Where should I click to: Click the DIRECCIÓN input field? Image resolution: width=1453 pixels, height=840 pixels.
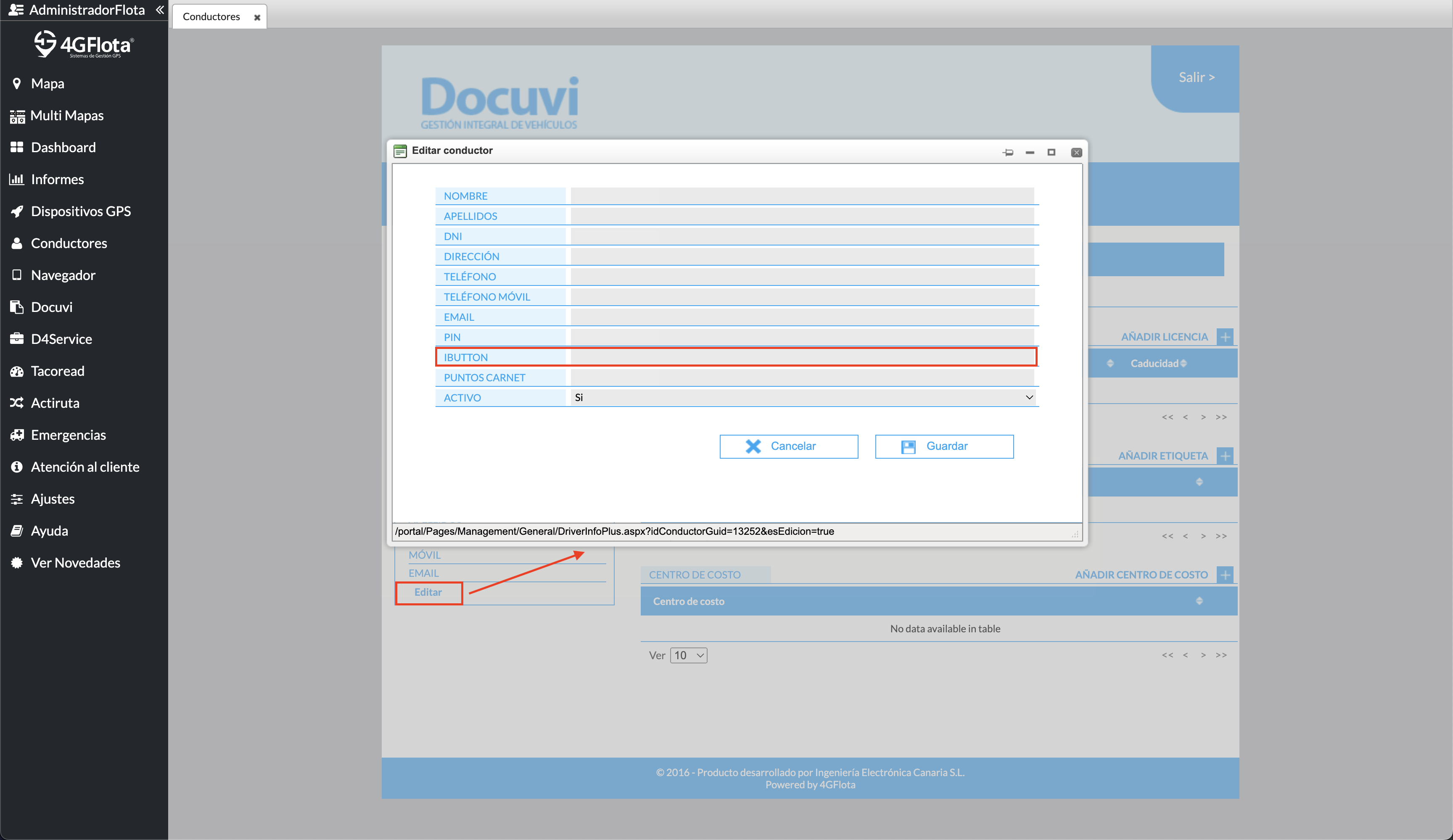pyautogui.click(x=802, y=256)
